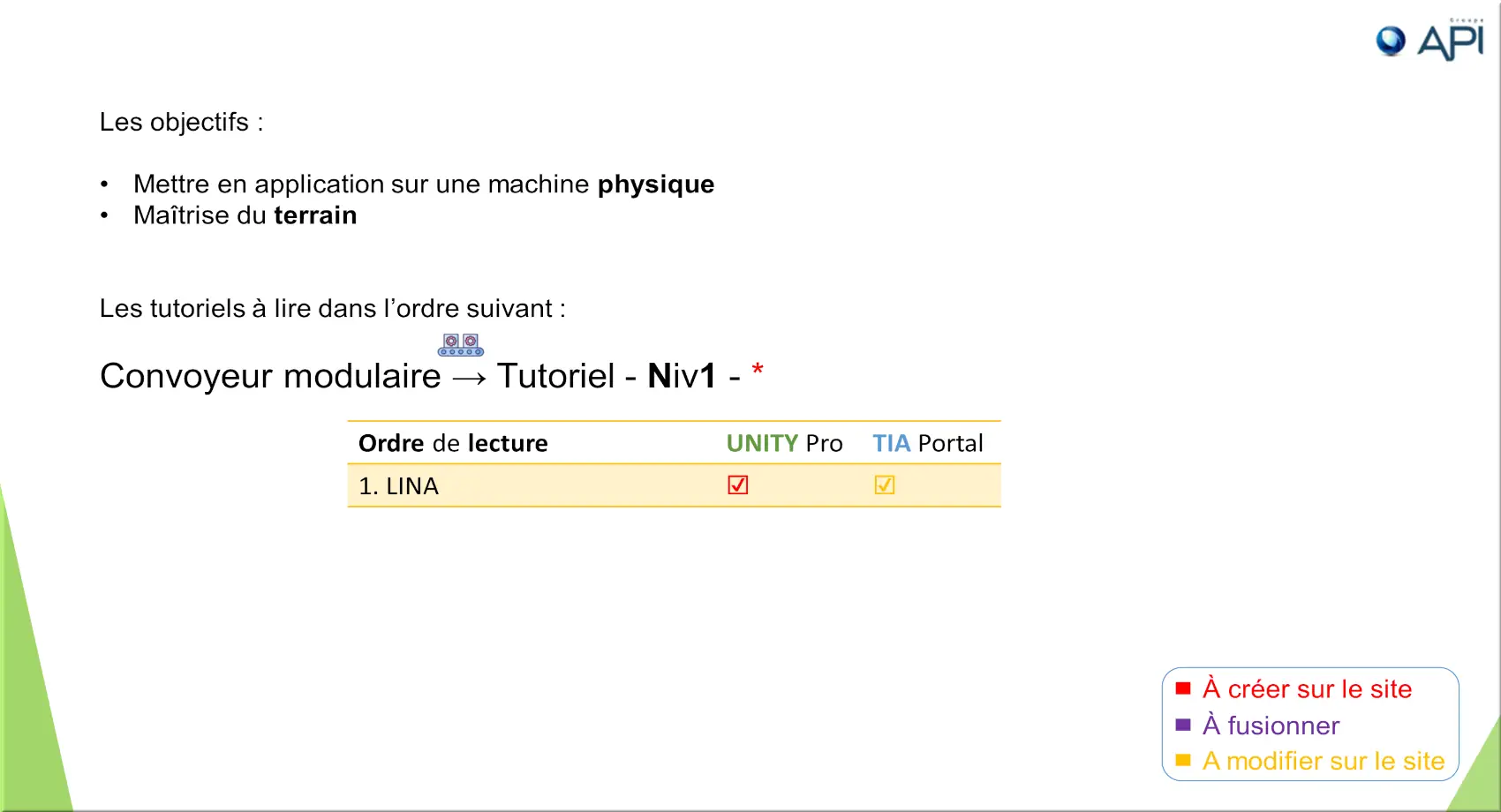Click the purple legend square
Viewport: 1501px width, 812px height.
1183,725
